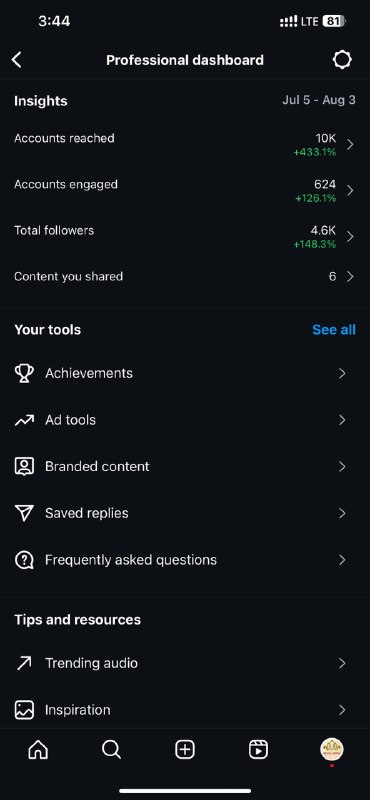Tap the Ad tools trend arrow icon
Screen dimensions: 370x800
tap(24, 420)
